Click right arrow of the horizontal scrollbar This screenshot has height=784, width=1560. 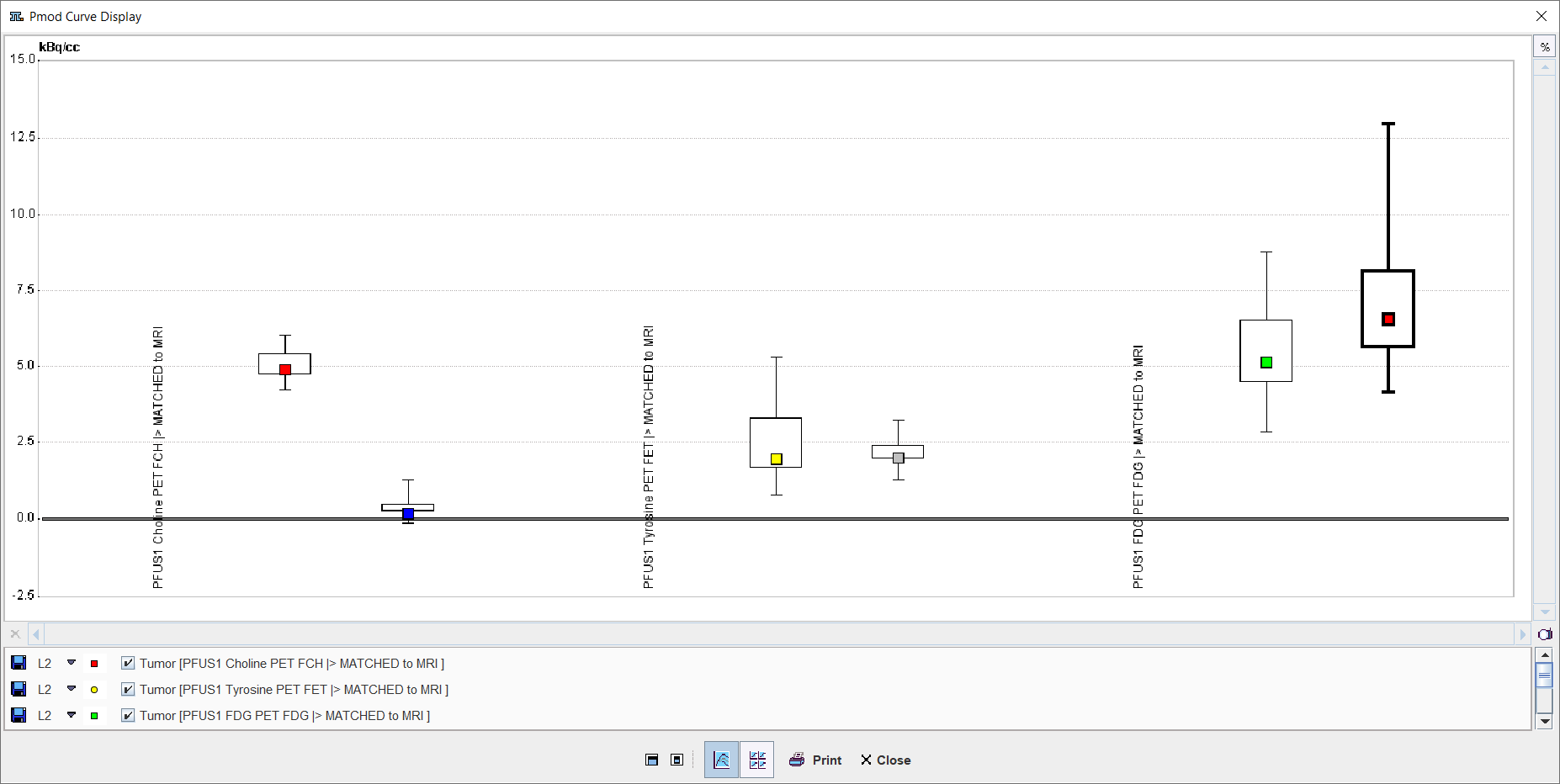coord(1522,634)
